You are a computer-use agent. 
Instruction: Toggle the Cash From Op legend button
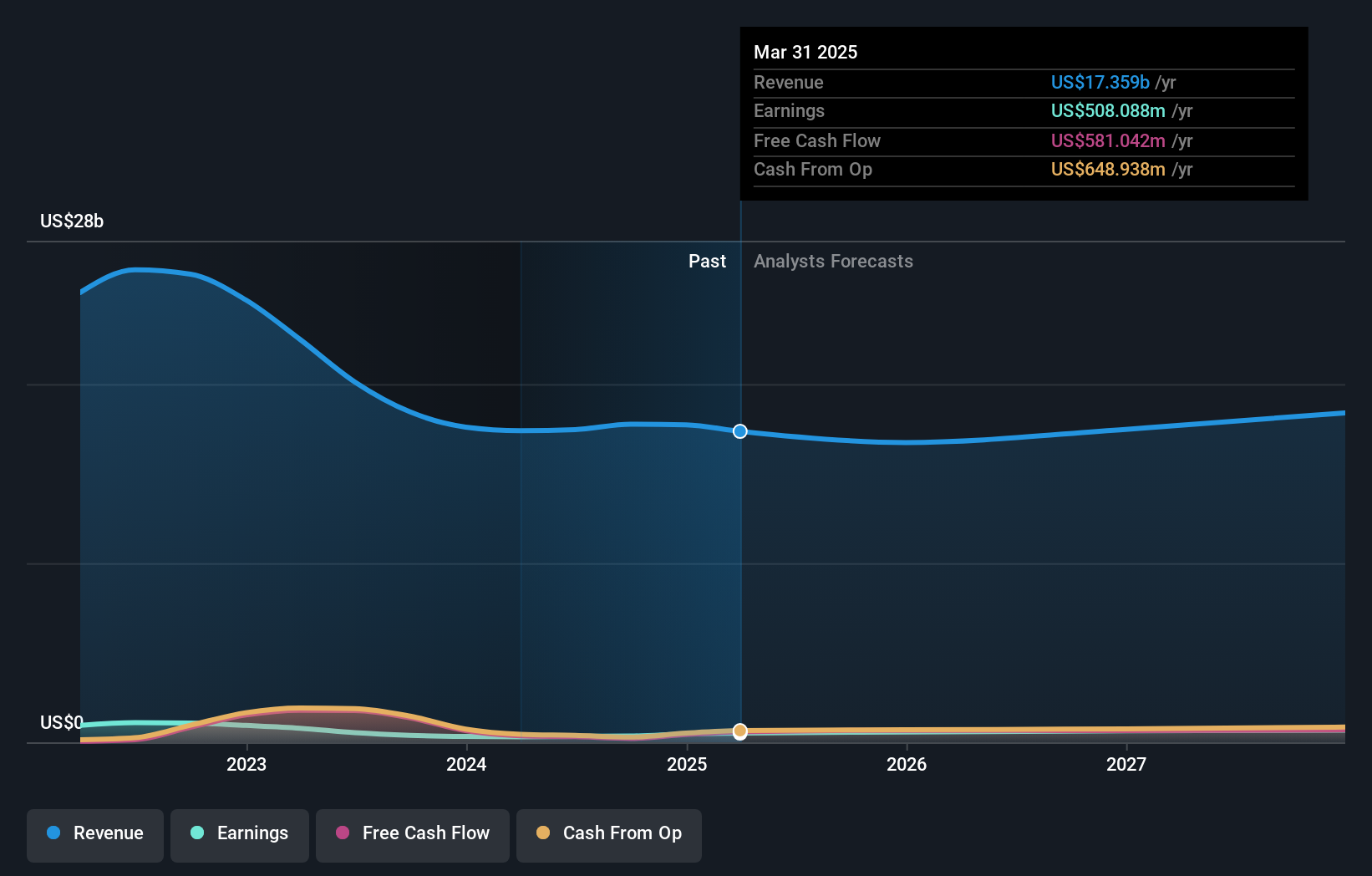(x=609, y=835)
